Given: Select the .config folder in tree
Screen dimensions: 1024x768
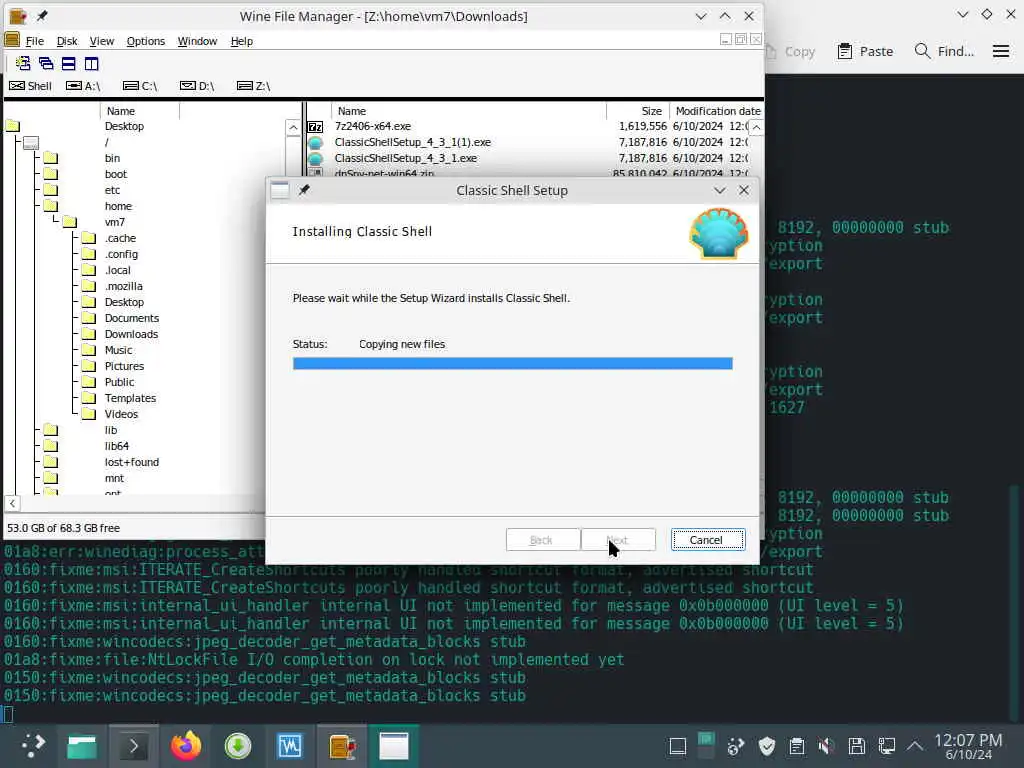Looking at the screenshot, I should click(121, 254).
